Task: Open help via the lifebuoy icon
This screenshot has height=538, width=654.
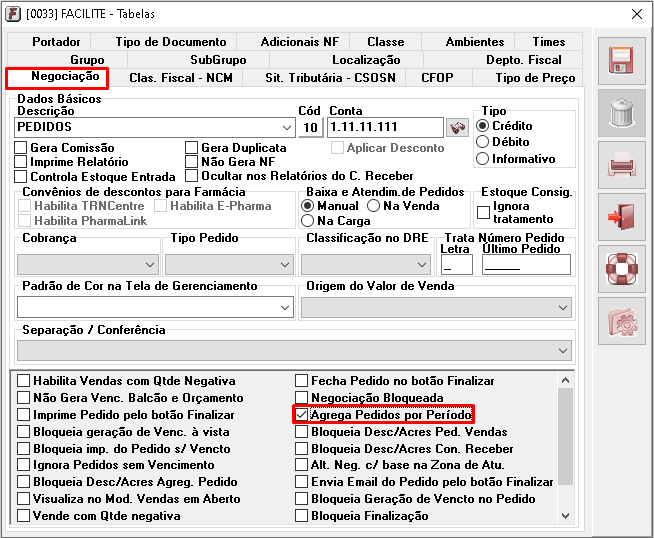Action: pyautogui.click(x=621, y=269)
